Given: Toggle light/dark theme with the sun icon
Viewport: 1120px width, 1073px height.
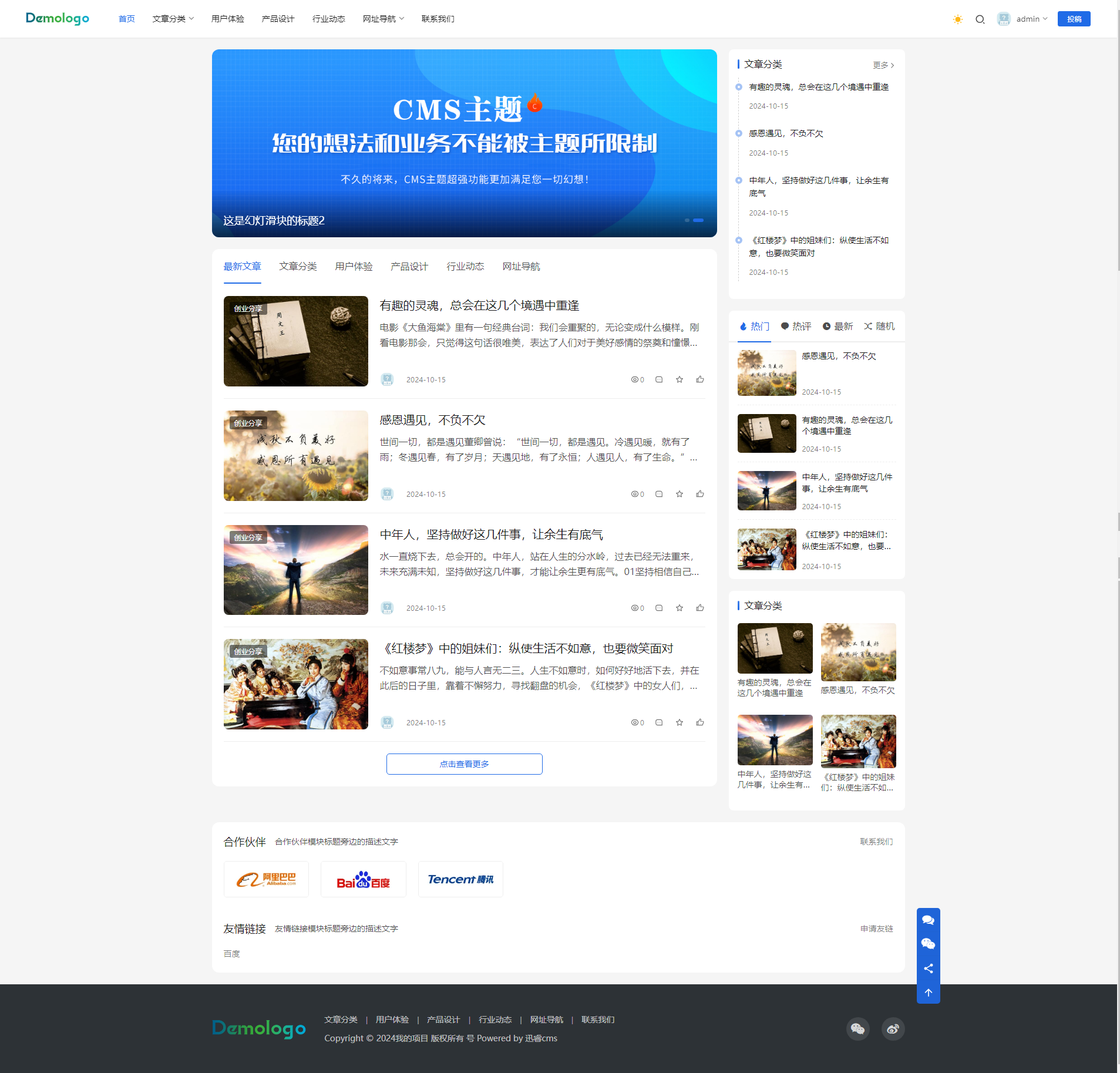Looking at the screenshot, I should [x=957, y=19].
